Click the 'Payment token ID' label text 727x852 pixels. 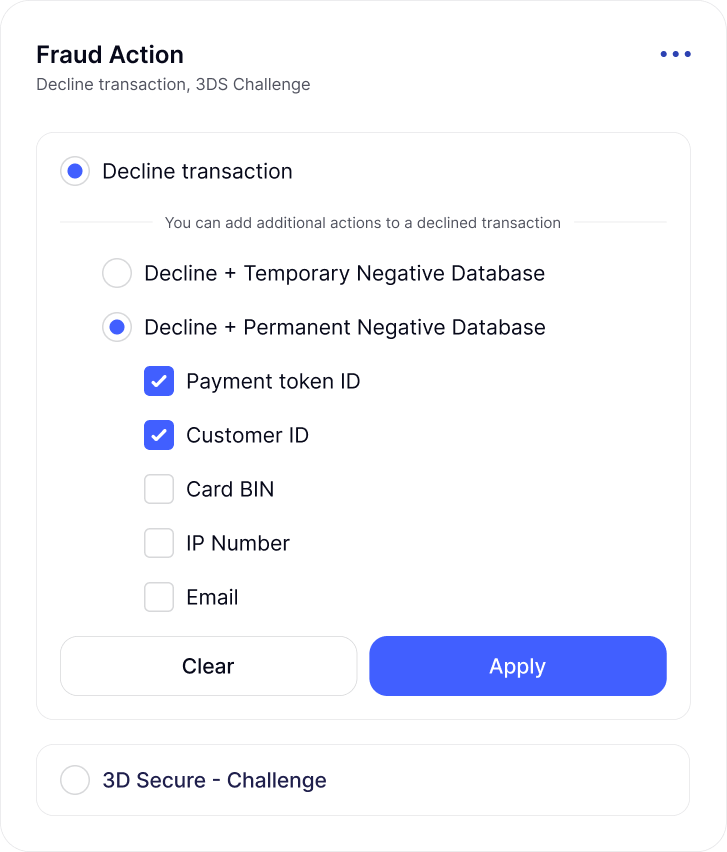click(x=273, y=381)
